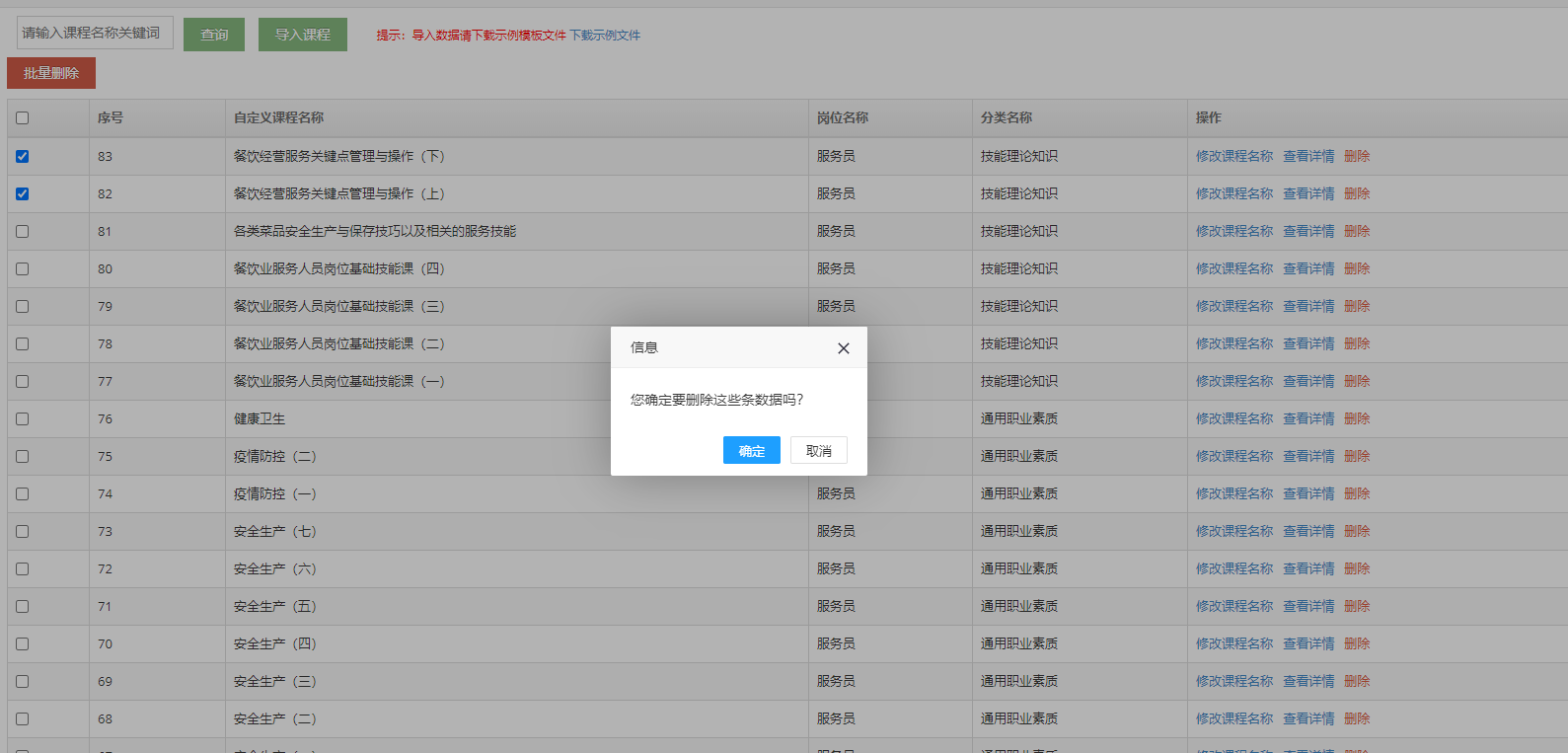Click 修改课程名称 for row 83
Viewport: 1568px width, 753px height.
1233,156
